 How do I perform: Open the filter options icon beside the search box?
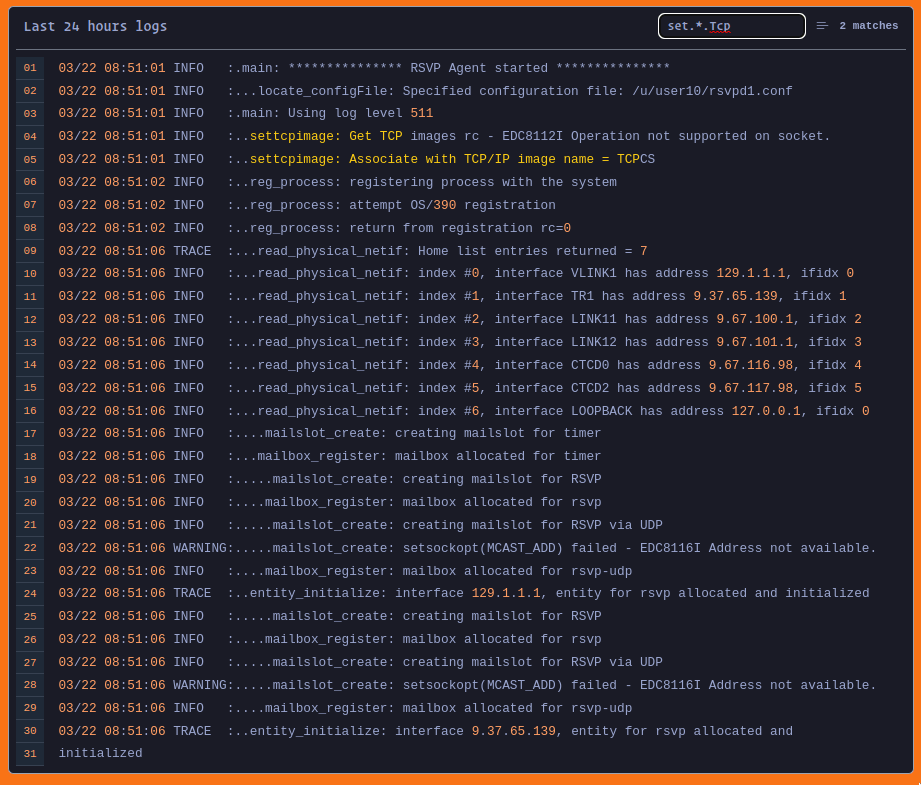click(x=822, y=26)
